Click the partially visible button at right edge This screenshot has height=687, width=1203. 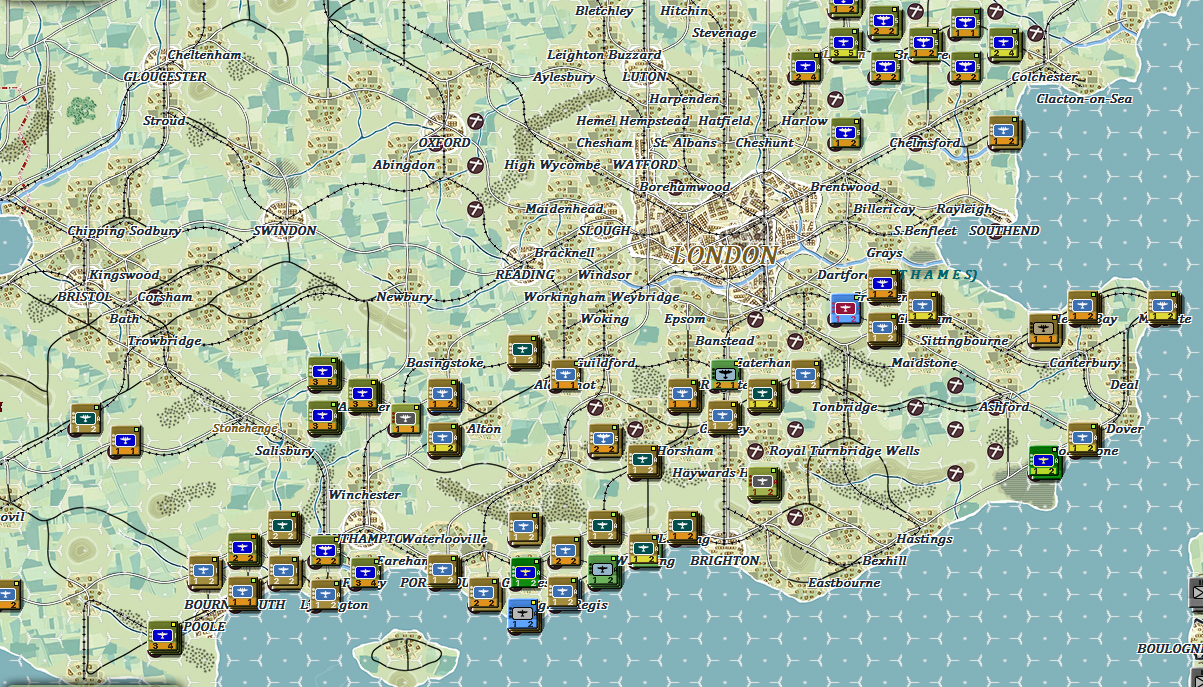pyautogui.click(x=1196, y=592)
